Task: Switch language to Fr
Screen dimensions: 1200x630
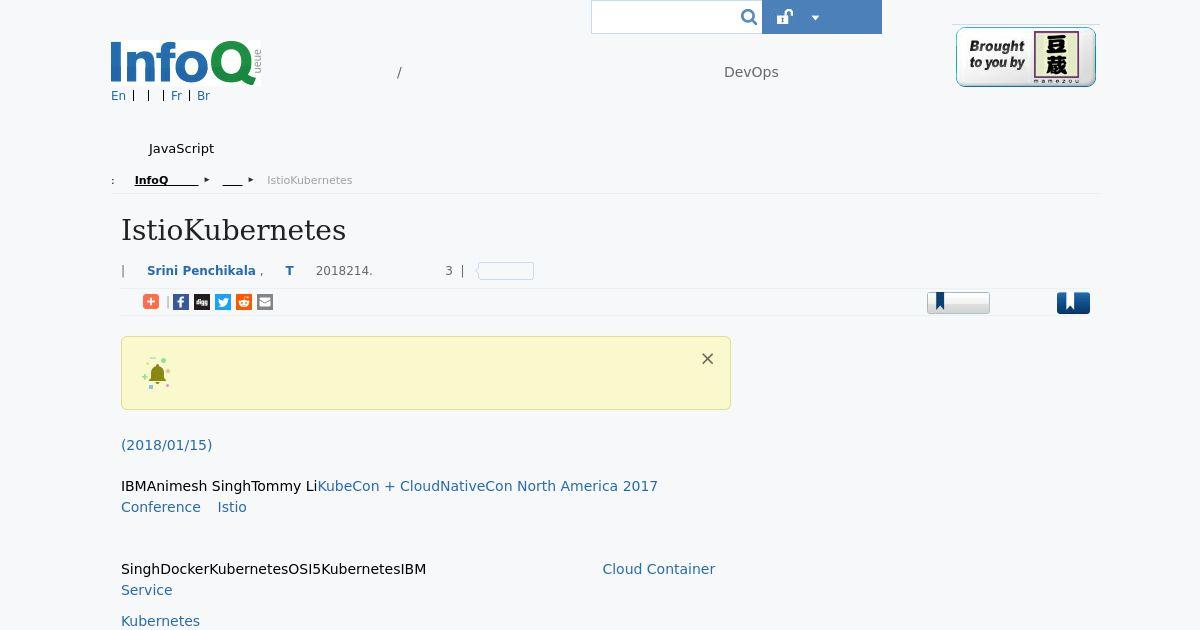Action: 176,96
